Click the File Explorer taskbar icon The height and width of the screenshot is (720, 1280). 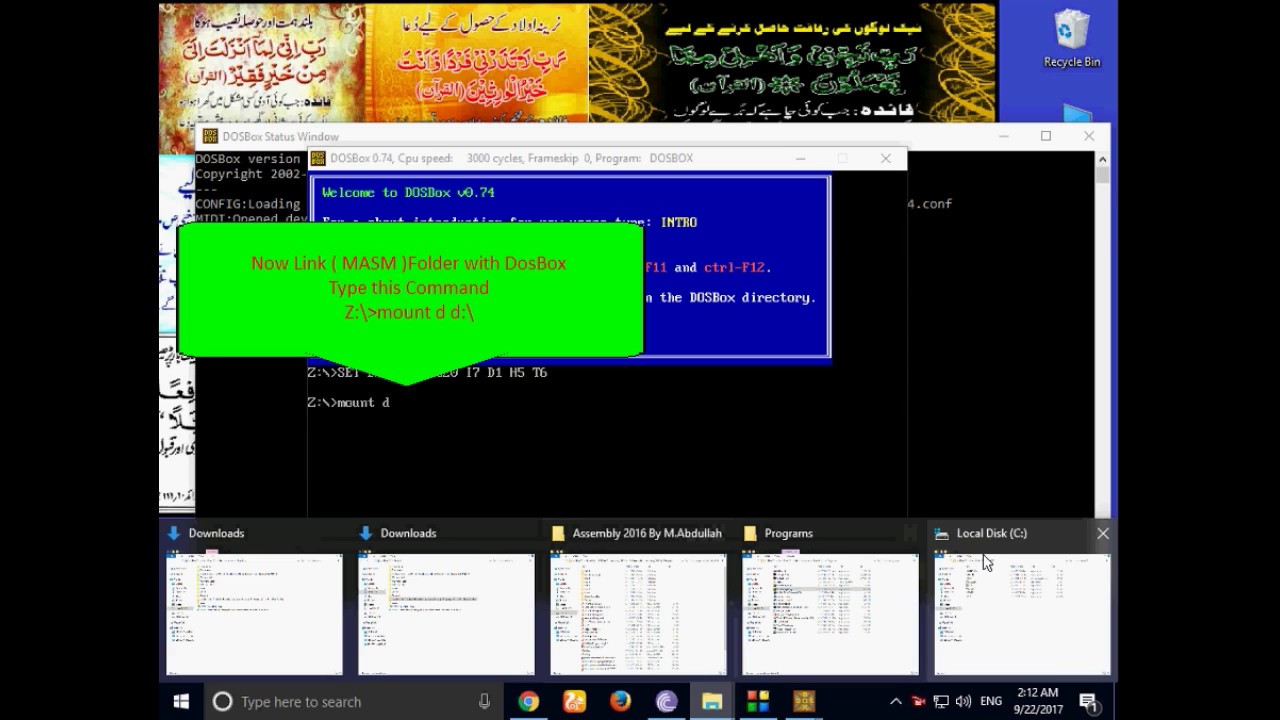[x=712, y=702]
